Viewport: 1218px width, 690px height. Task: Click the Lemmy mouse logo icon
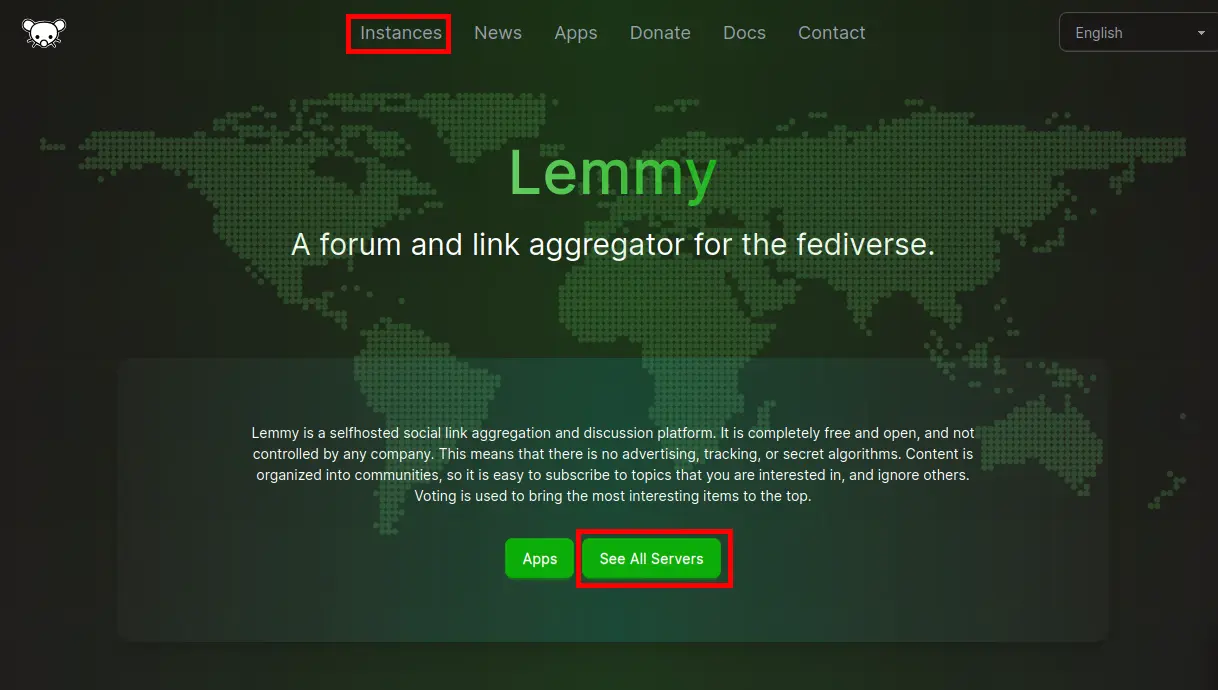tap(43, 33)
